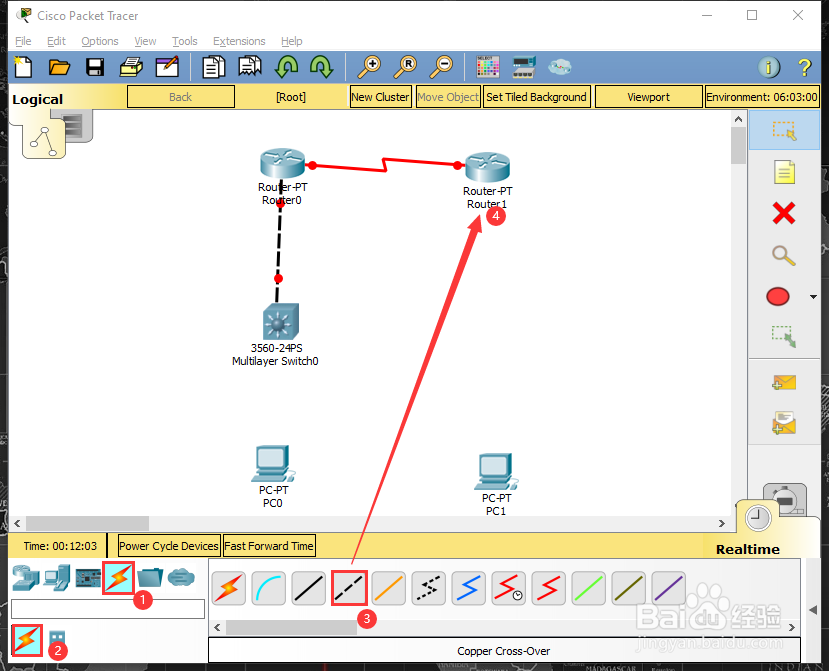
Task: Click the New file icon
Action: click(23, 67)
